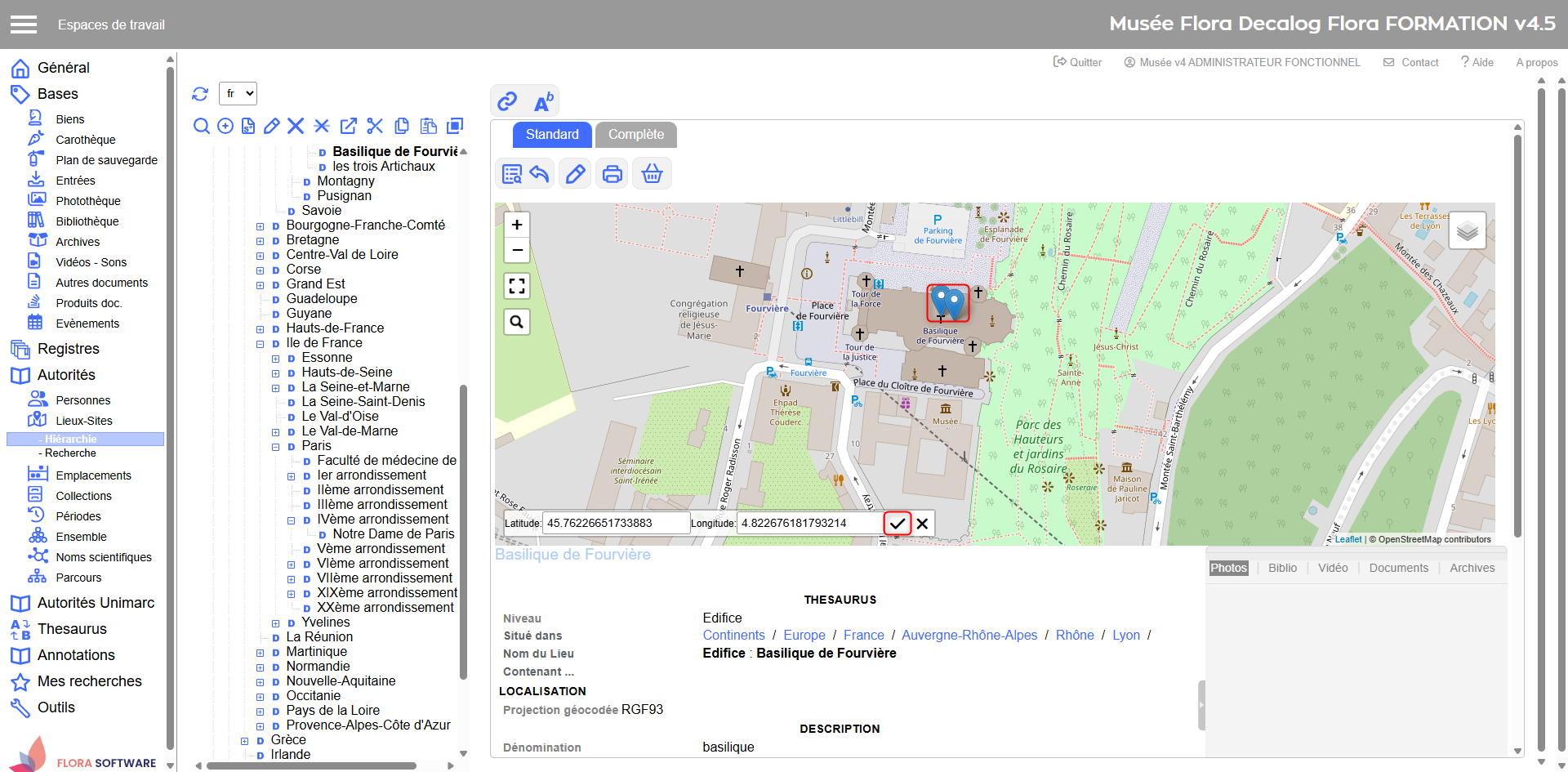Screen dimensions: 1568x772
Task: Click the map layers icon
Action: coord(1467,231)
